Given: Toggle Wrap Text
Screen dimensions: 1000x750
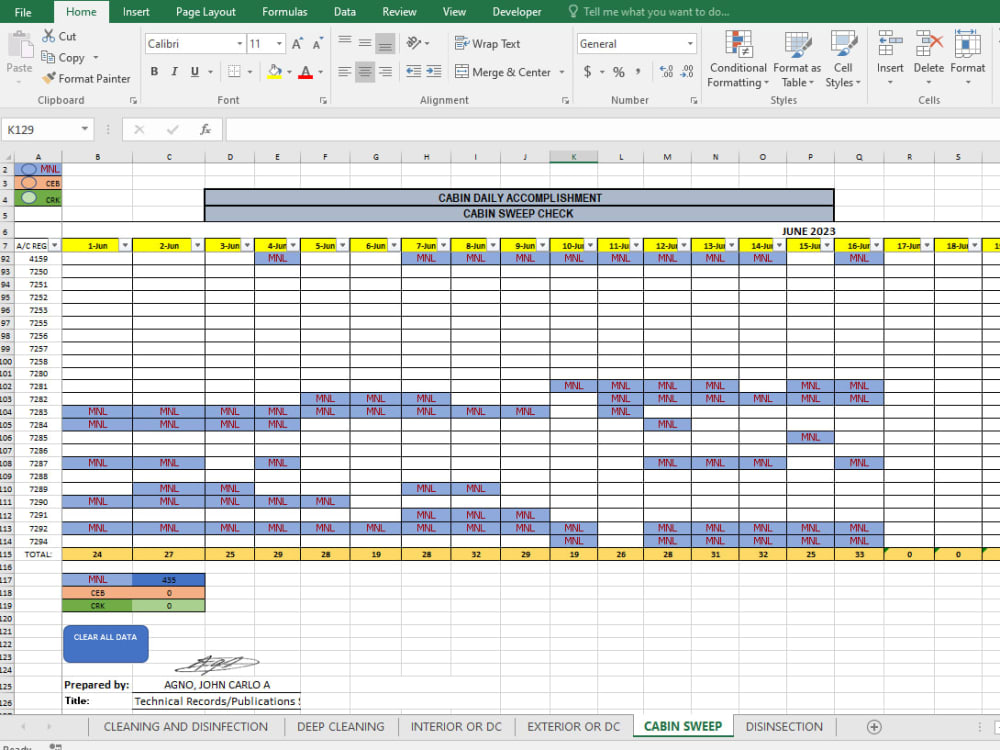Looking at the screenshot, I should (x=487, y=43).
